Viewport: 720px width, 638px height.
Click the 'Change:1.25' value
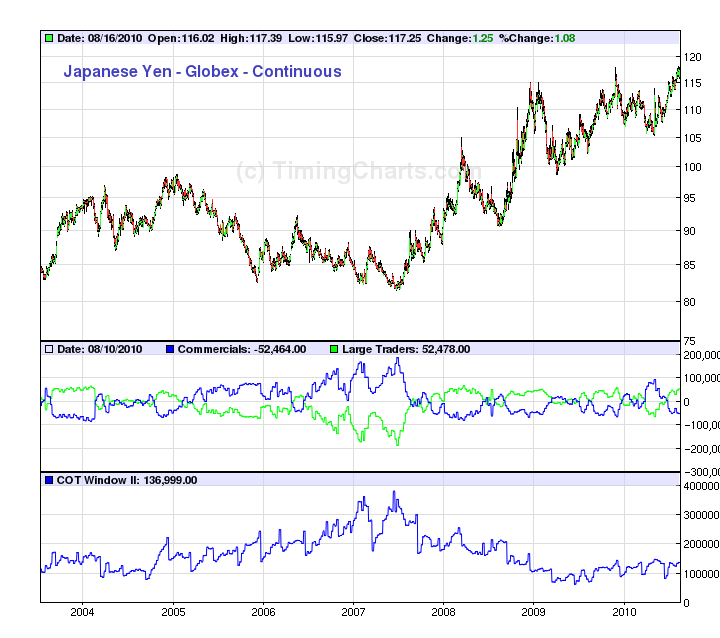pyautogui.click(x=460, y=38)
